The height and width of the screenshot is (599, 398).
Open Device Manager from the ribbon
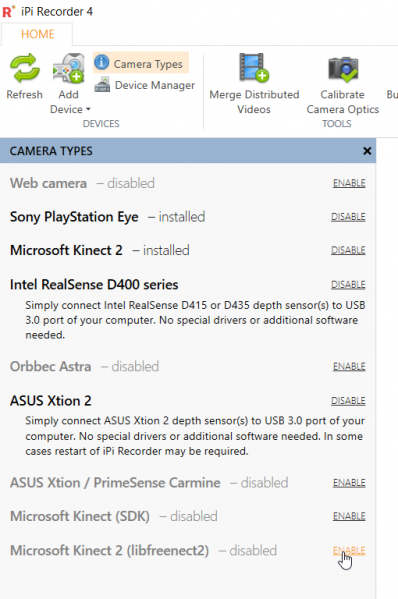pos(145,85)
